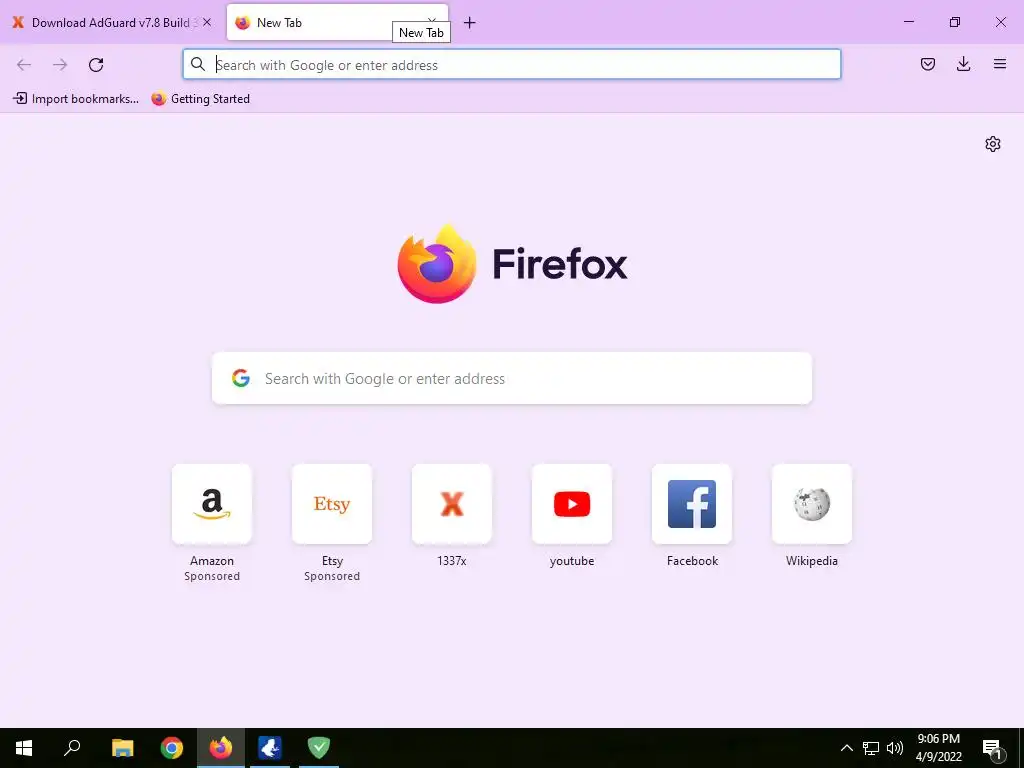Close the Download AdGuard tab
The width and height of the screenshot is (1024, 768).
207,22
